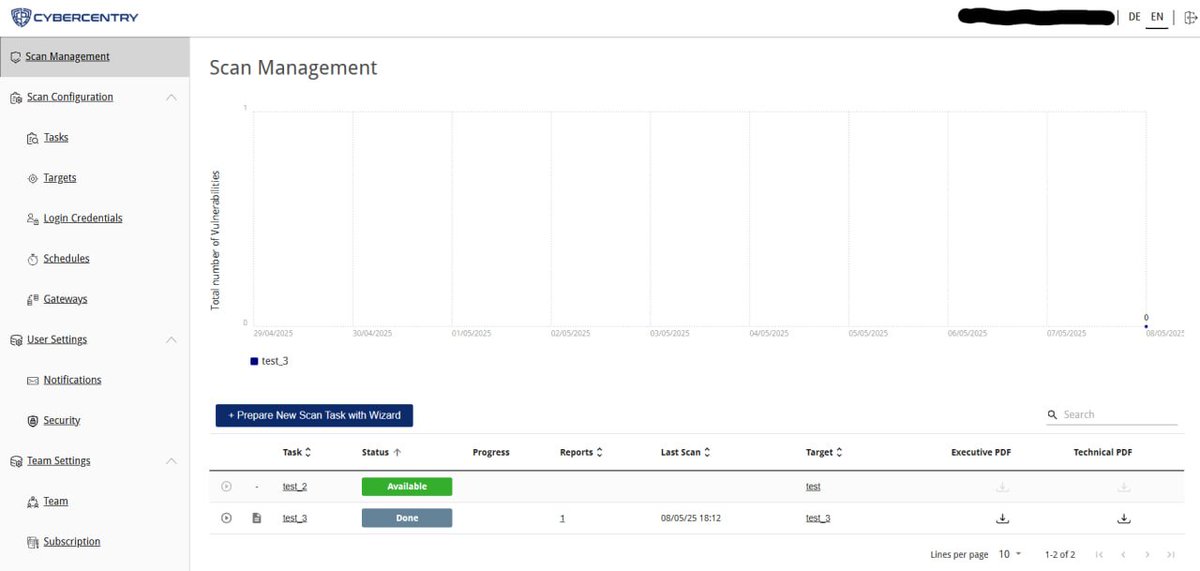Click the Gateways icon in sidebar
This screenshot has height=571, width=1200.
point(33,299)
